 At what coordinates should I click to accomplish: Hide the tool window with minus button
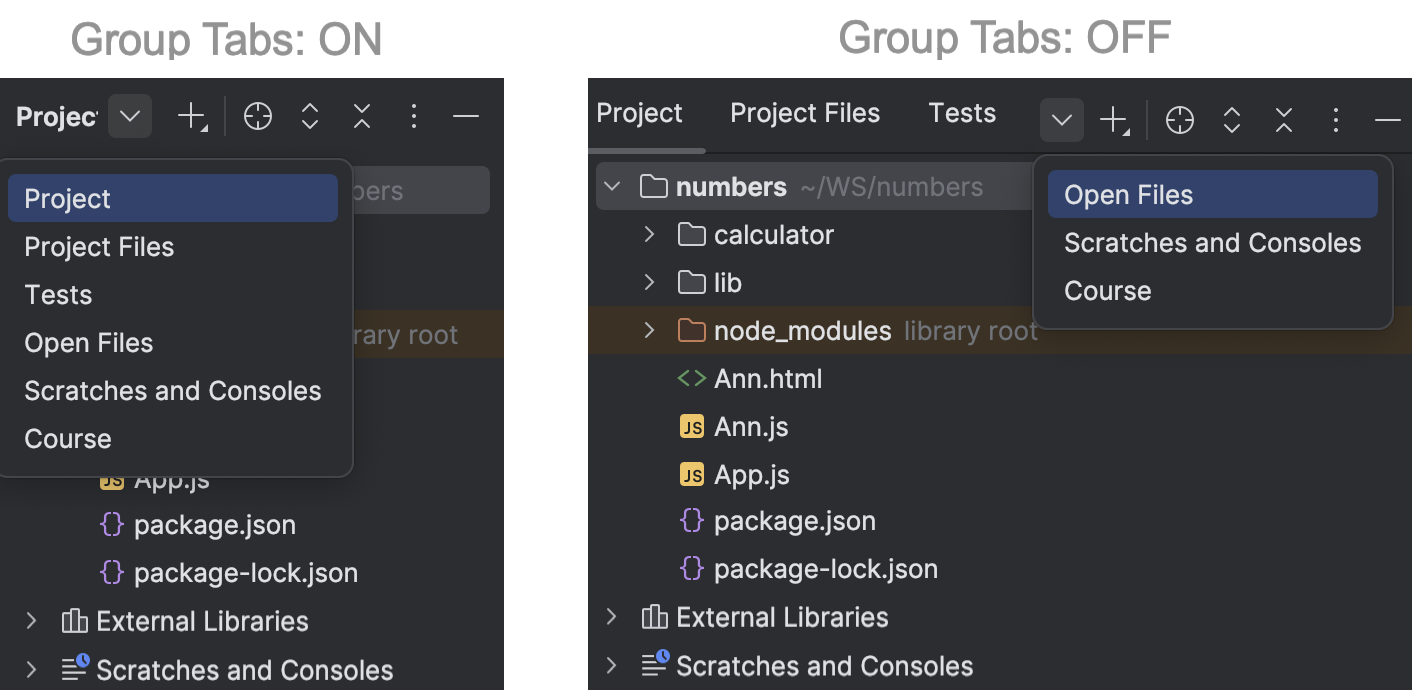click(1389, 119)
